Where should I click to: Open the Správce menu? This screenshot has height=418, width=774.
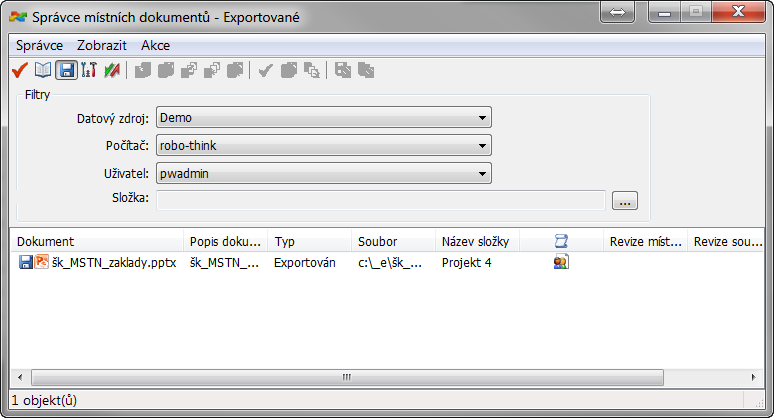click(x=40, y=45)
